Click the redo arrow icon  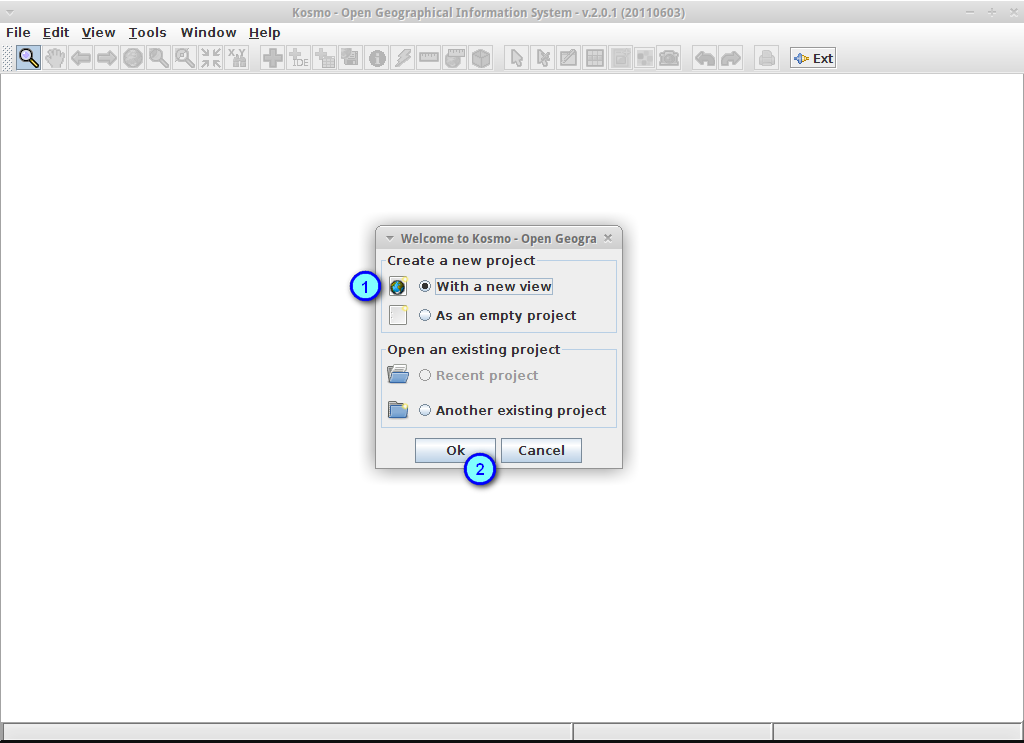tap(731, 58)
